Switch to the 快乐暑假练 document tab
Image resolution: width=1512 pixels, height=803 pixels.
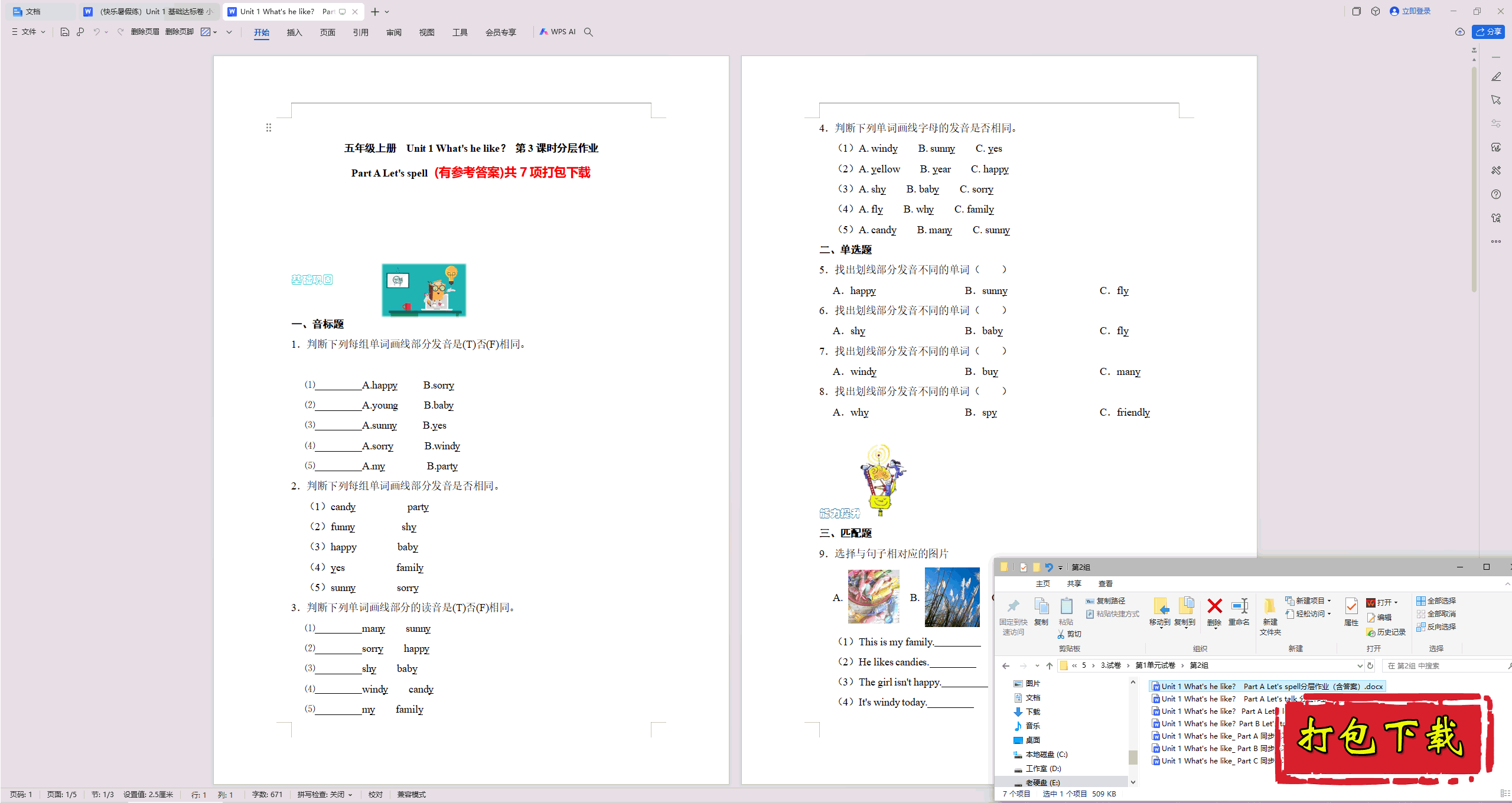(149, 11)
